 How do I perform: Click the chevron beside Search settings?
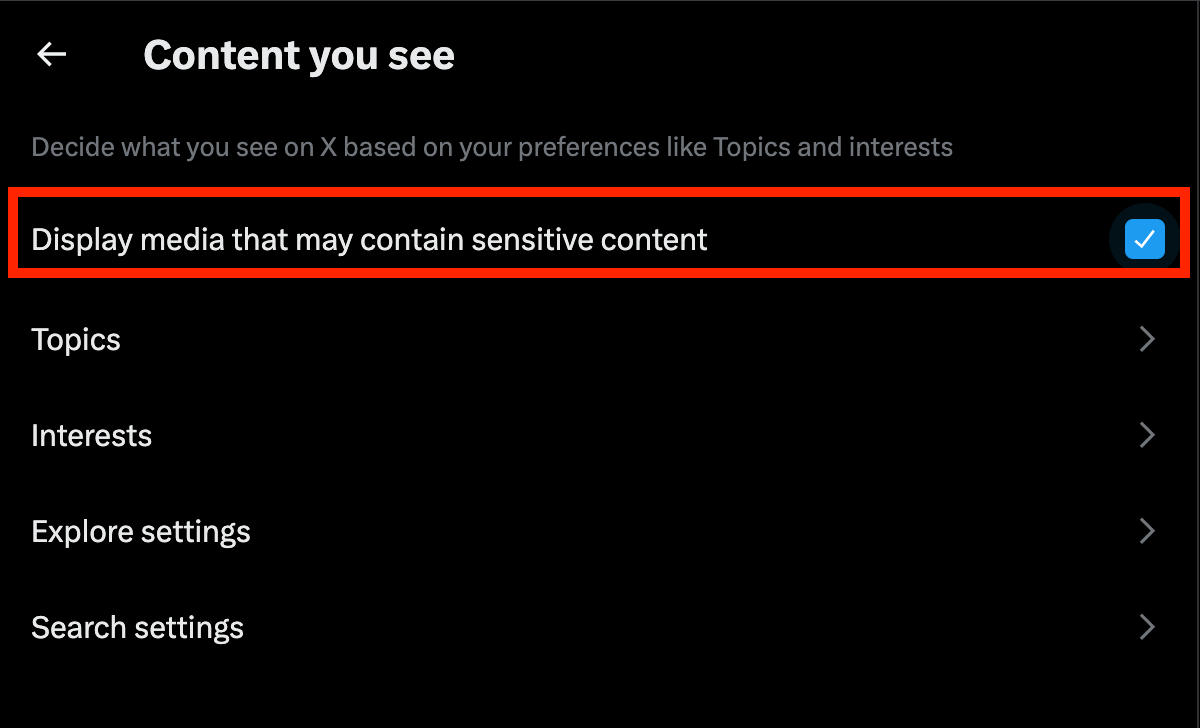pos(1147,628)
